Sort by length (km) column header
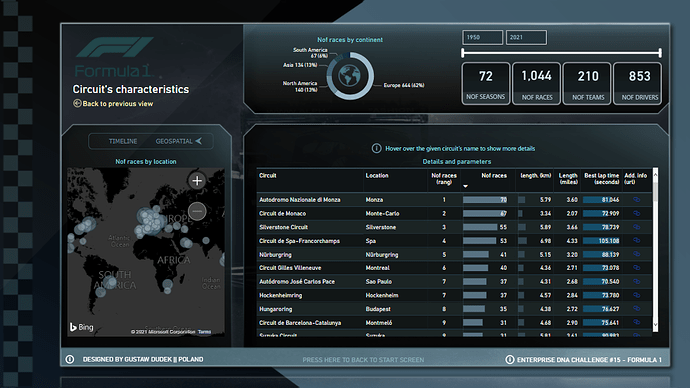 coord(536,176)
